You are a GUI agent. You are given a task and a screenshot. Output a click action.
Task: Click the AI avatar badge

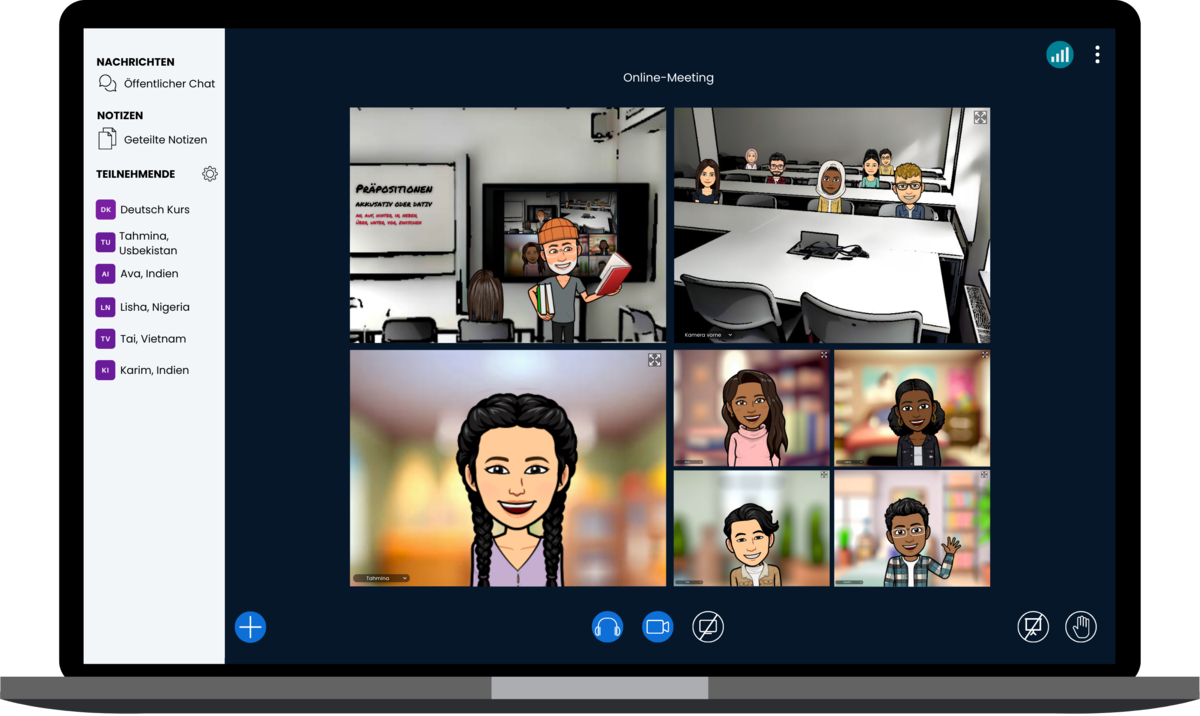tap(105, 274)
